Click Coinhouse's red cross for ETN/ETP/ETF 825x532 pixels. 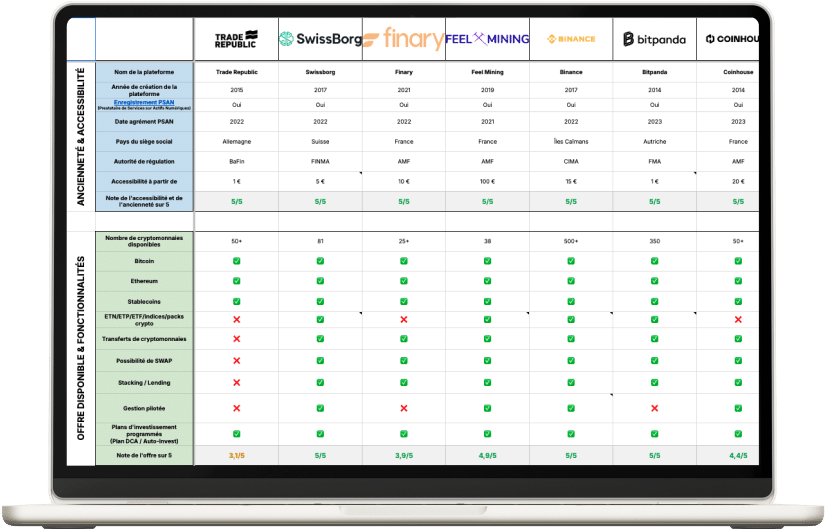pos(738,319)
